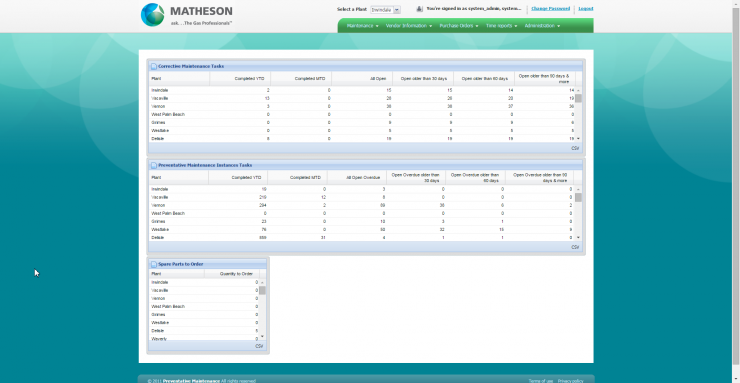740x383 pixels.
Task: Select West Palm Beach row in Preventative Maintenance grid
Action: (362, 213)
